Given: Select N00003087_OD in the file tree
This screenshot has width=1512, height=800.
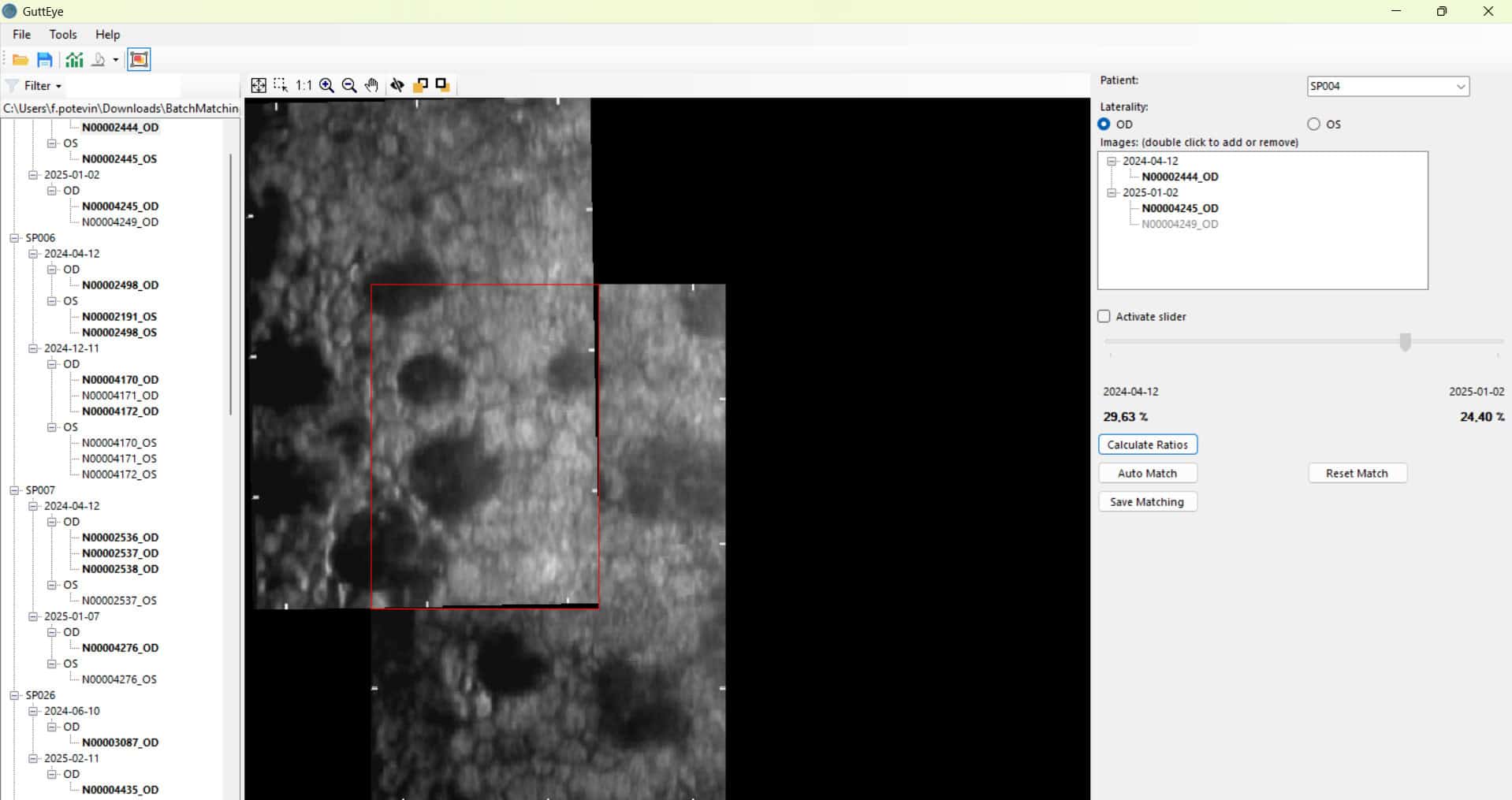Looking at the screenshot, I should [121, 742].
